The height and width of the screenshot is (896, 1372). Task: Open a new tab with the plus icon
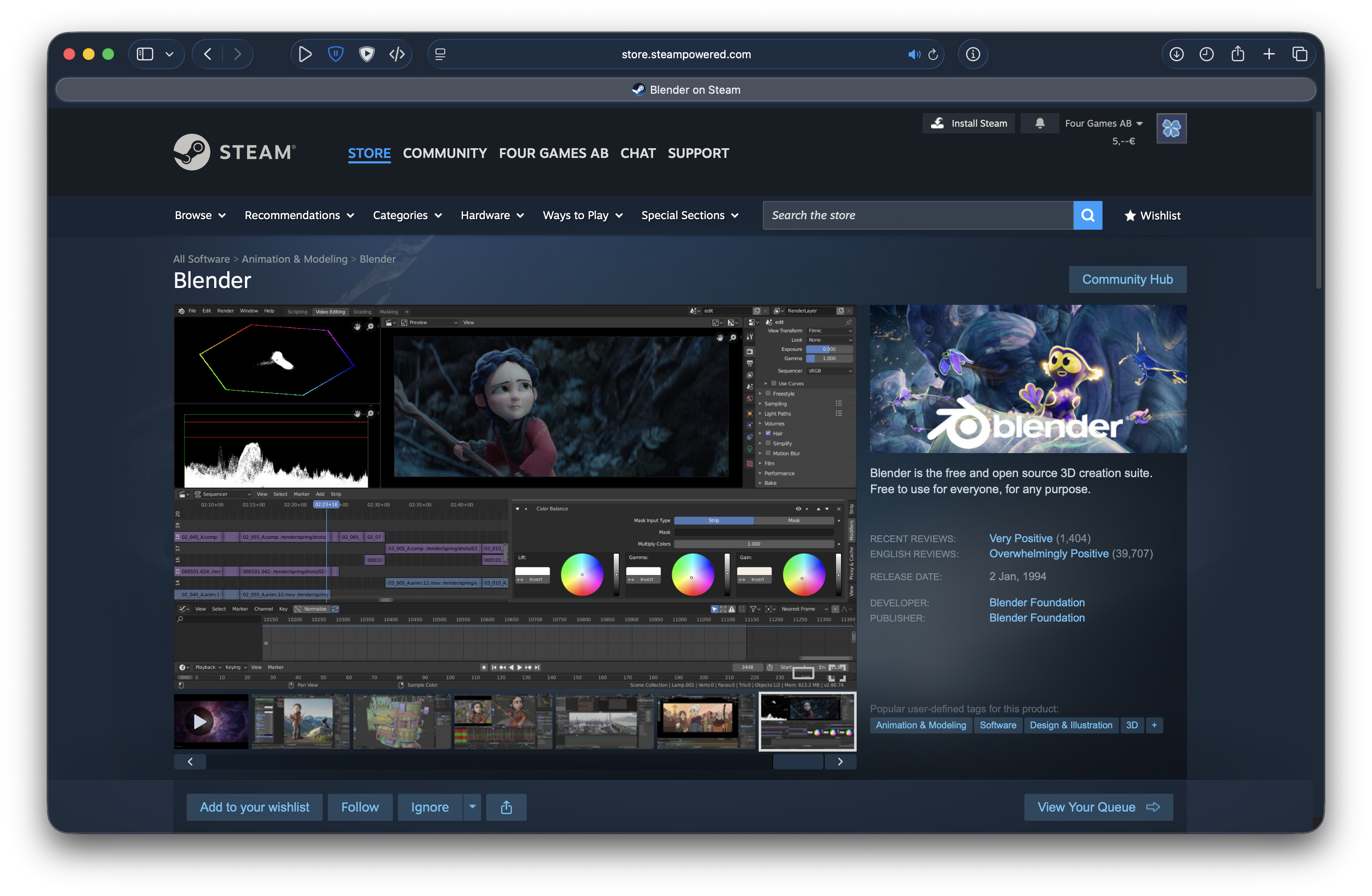(x=1269, y=54)
